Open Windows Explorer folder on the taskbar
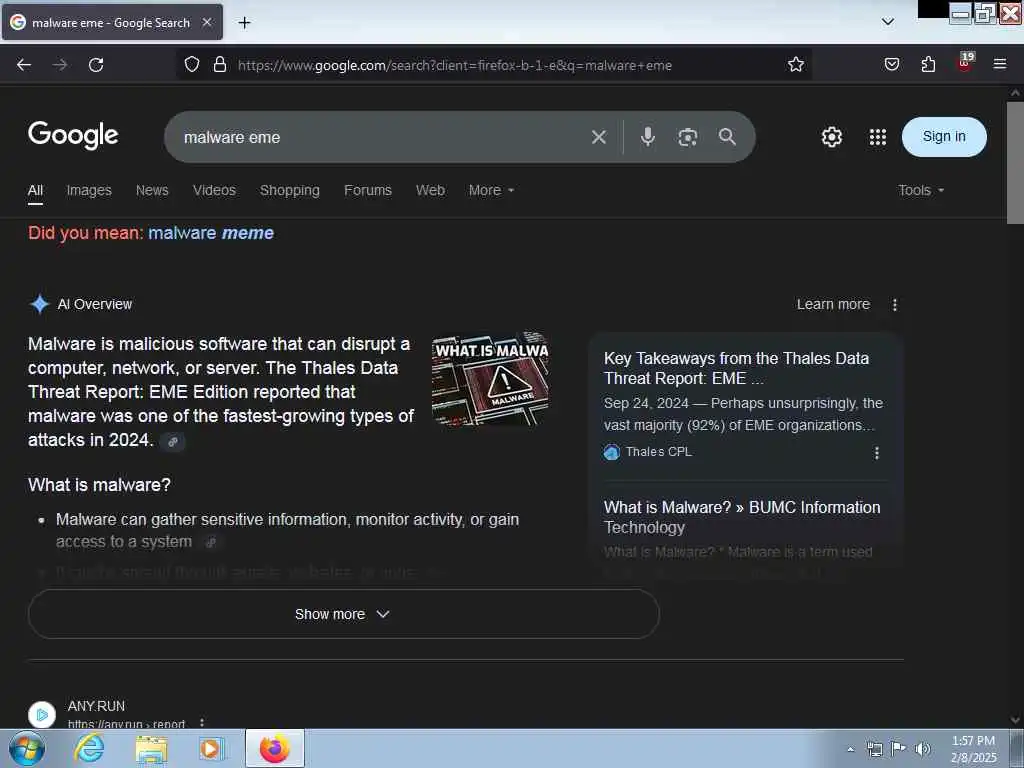Viewport: 1024px width, 768px height. tap(151, 749)
